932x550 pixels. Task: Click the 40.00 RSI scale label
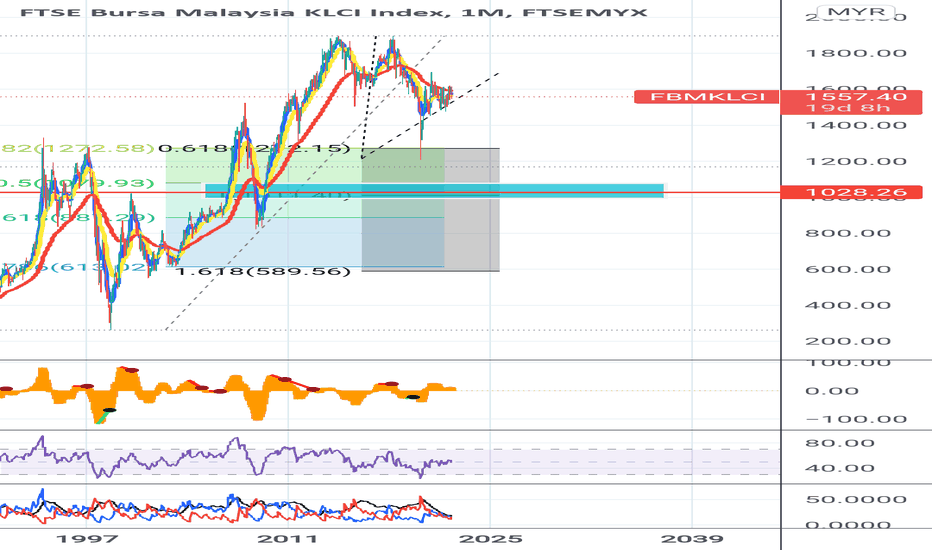coord(840,468)
